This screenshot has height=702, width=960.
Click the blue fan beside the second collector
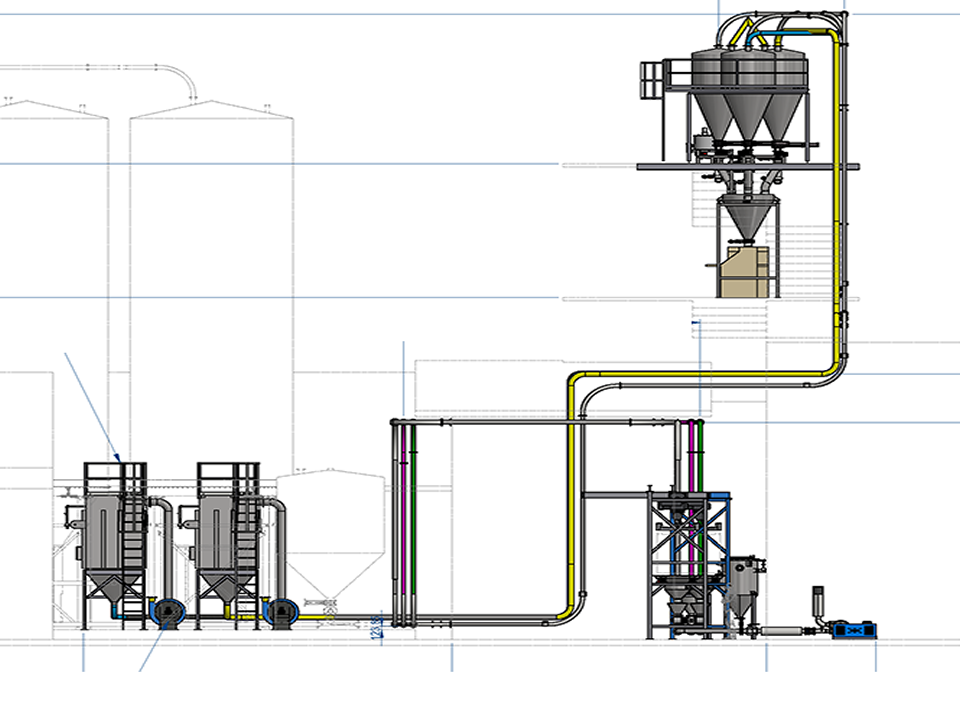point(281,611)
